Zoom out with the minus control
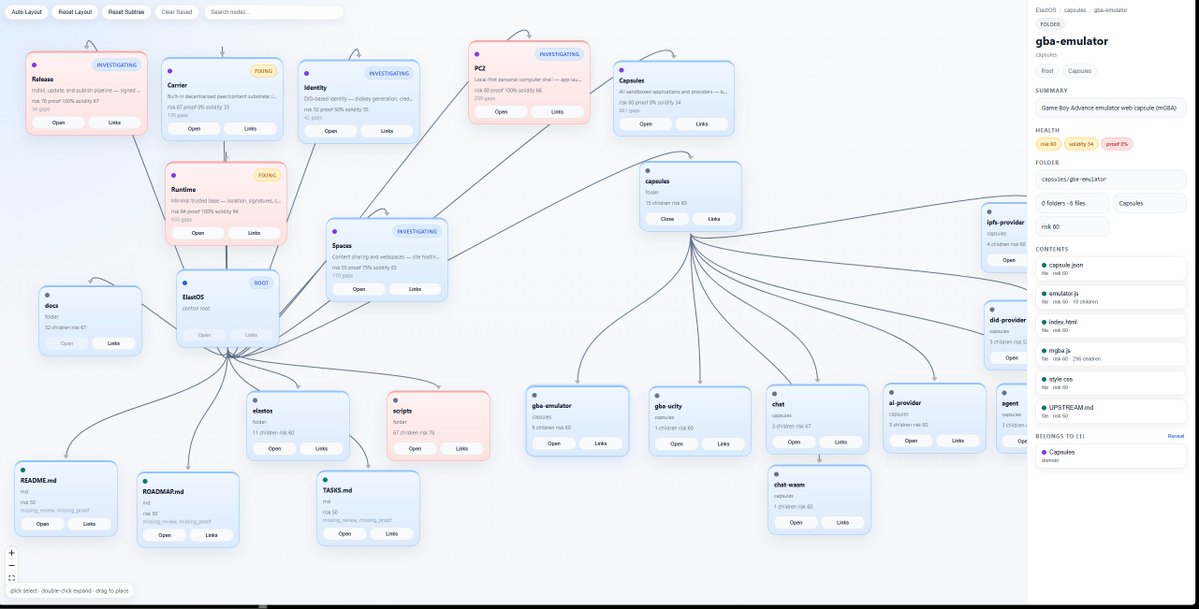The image size is (1199, 609). tap(11, 565)
